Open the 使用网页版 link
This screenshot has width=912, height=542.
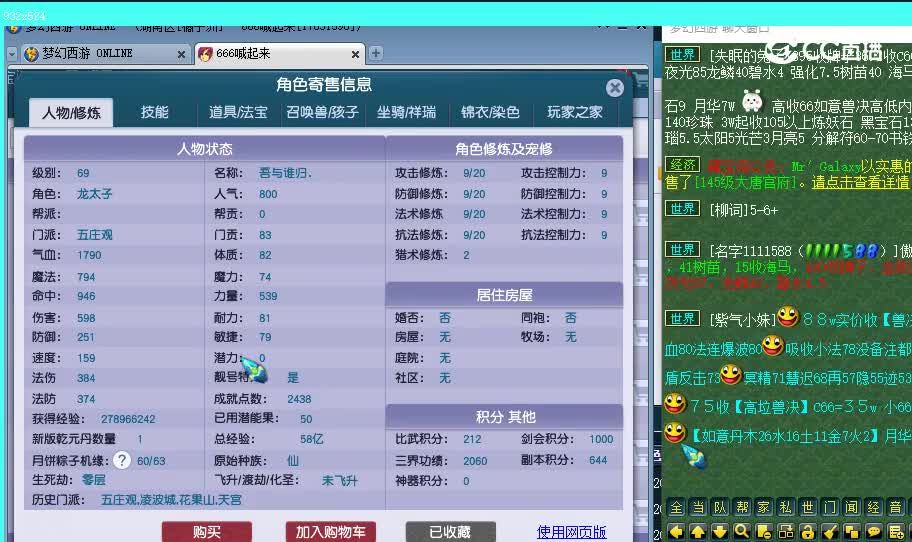tap(572, 532)
